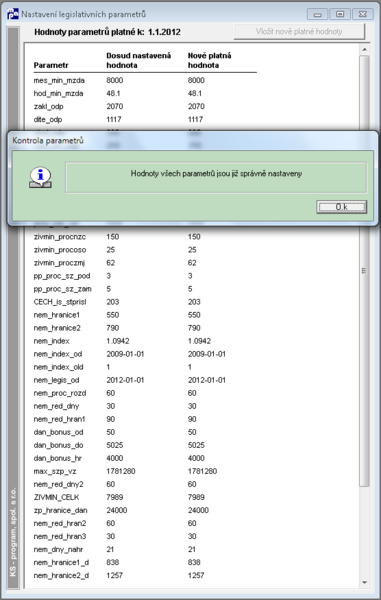
Task: Select the hod_min_mzda parameter name
Action: coord(58,93)
